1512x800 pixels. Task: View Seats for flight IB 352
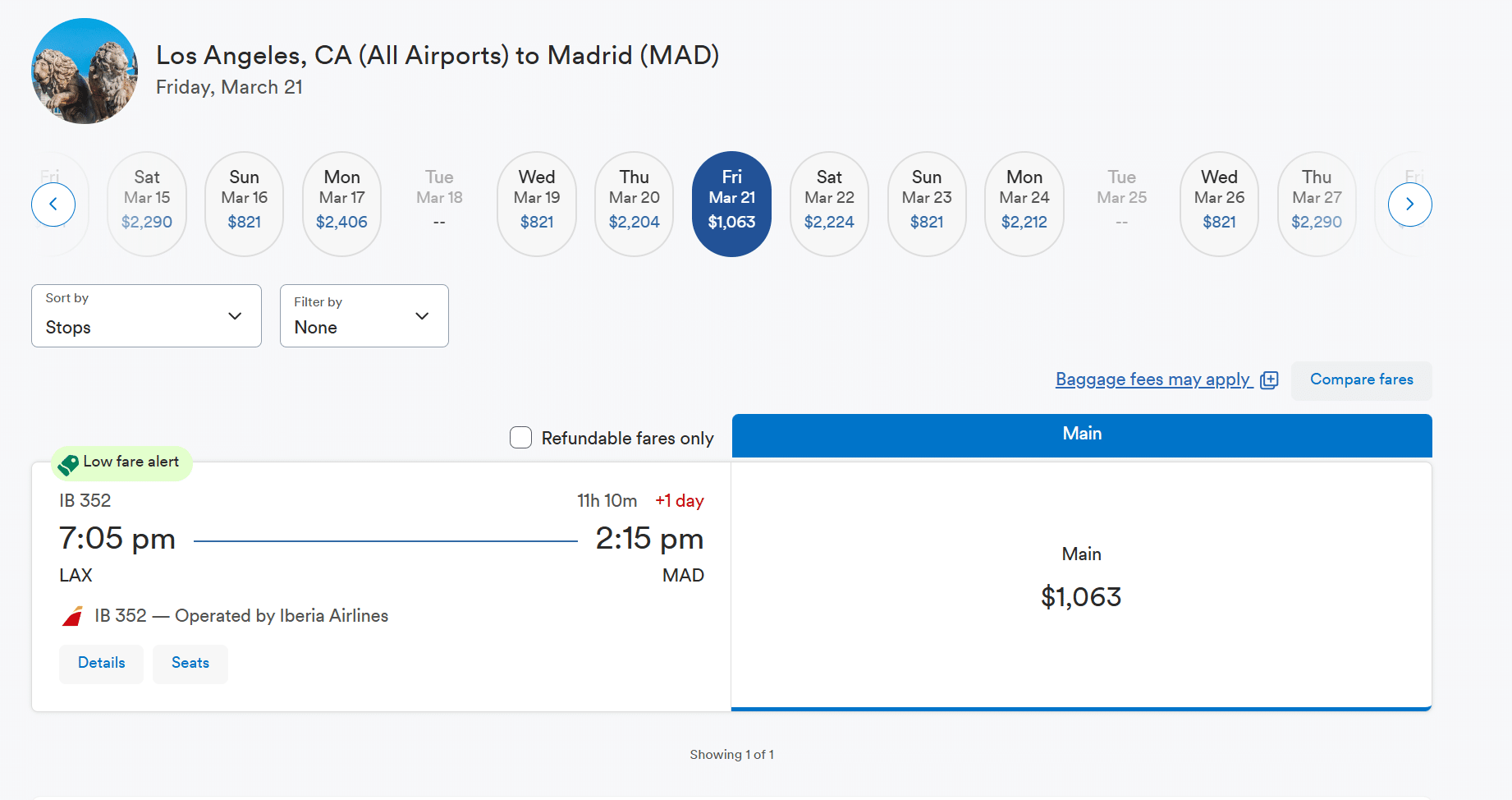(190, 664)
